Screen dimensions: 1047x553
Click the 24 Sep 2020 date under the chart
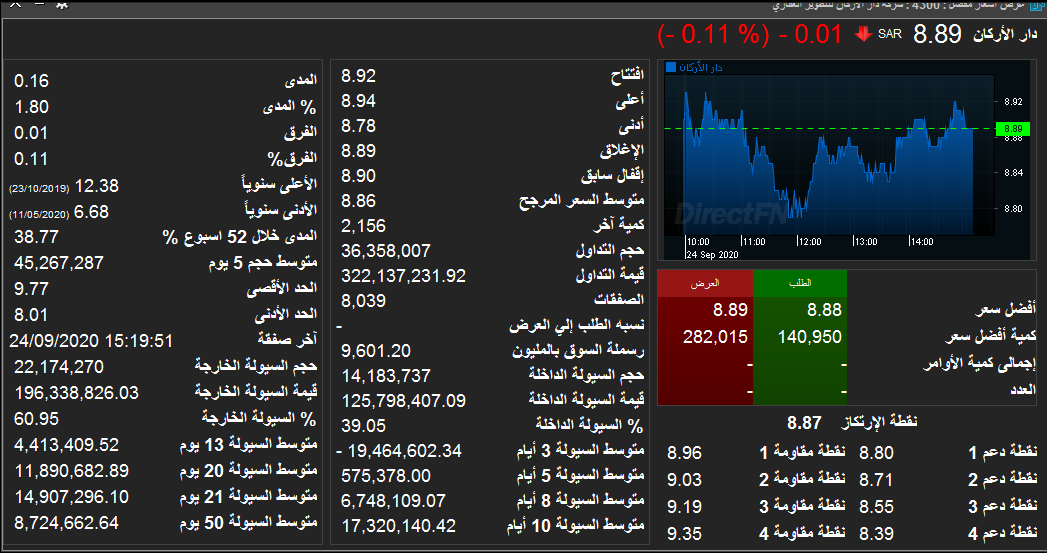[x=712, y=254]
